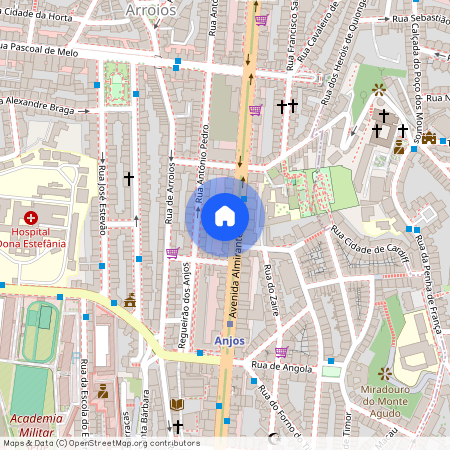
Task: Select the Hospital Dona Estefânia text label
Action: click(33, 238)
